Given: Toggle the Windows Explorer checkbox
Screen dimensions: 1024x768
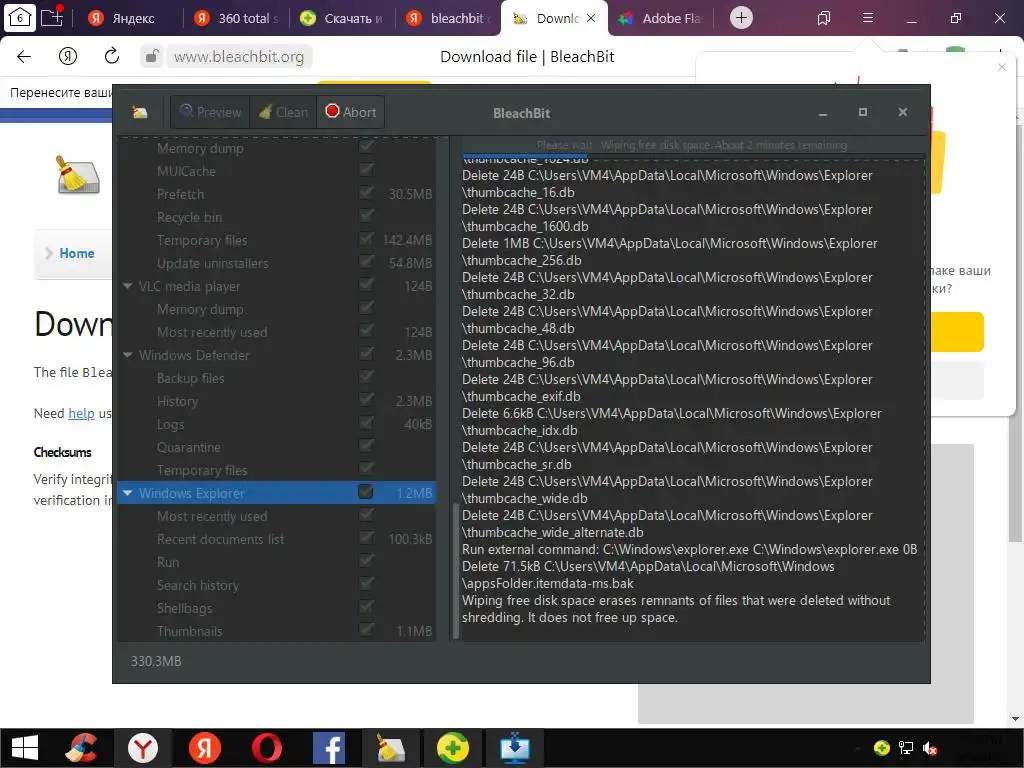Looking at the screenshot, I should click(366, 492).
